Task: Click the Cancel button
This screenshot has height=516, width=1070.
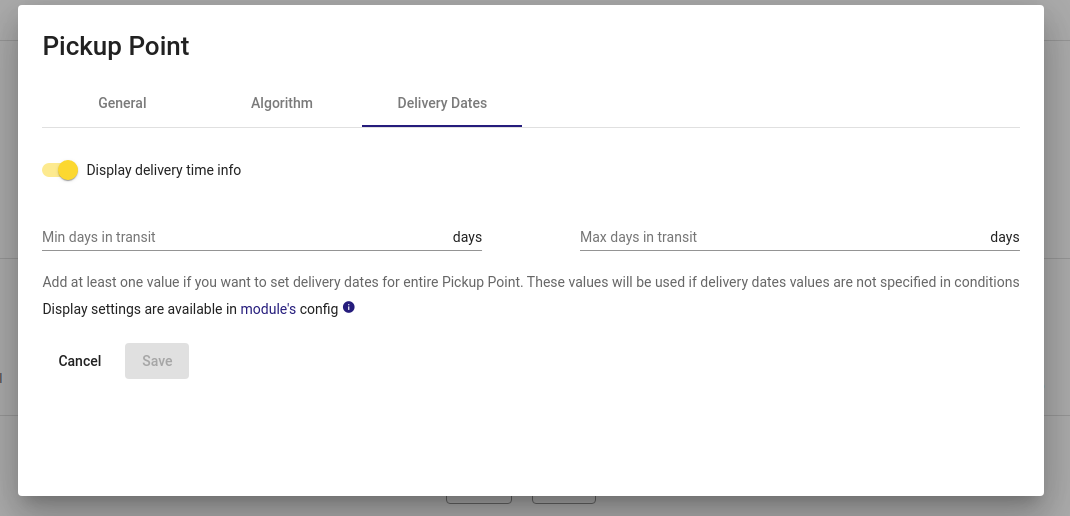Action: (x=80, y=361)
